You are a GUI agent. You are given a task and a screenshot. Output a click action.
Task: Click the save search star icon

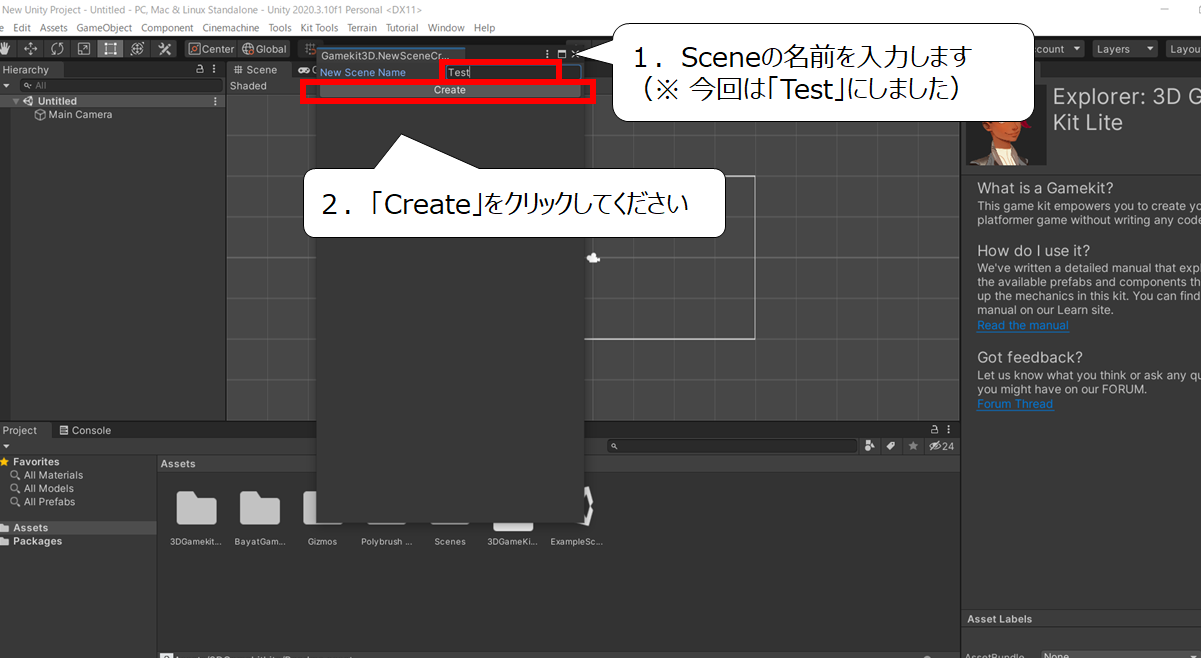click(x=912, y=446)
